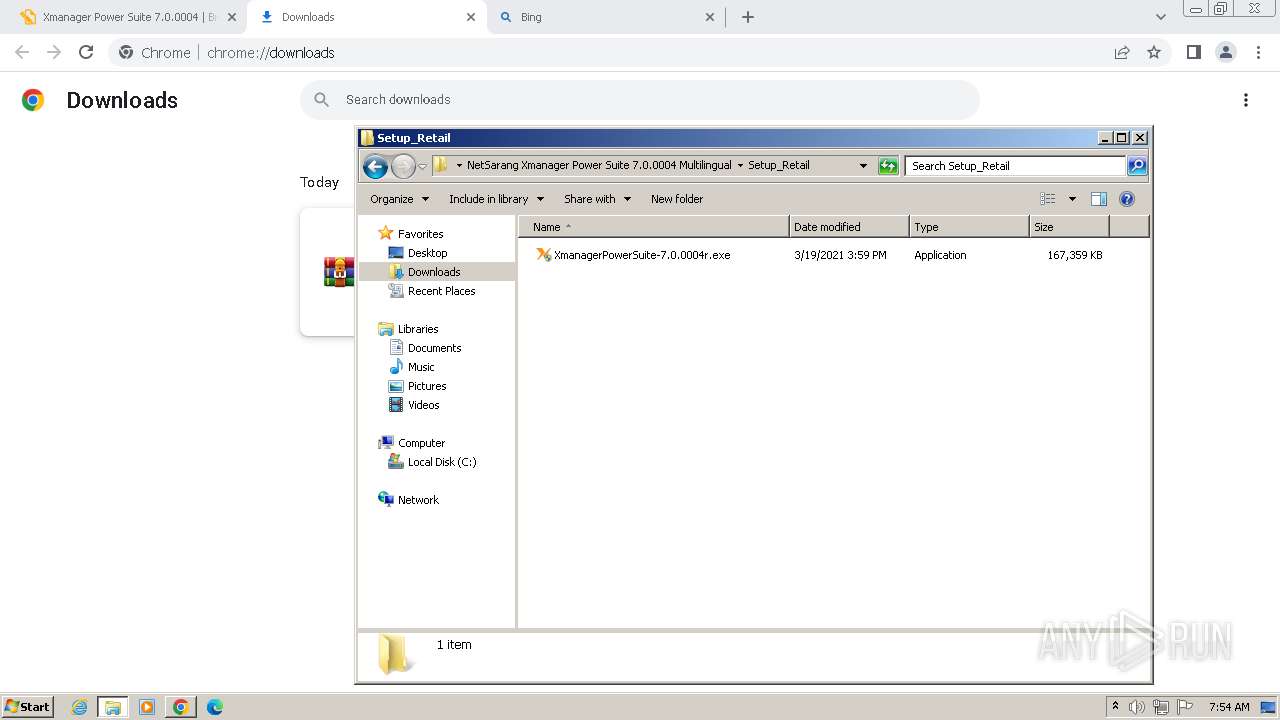Click the Action Center flag icon in tray

tap(1185, 707)
